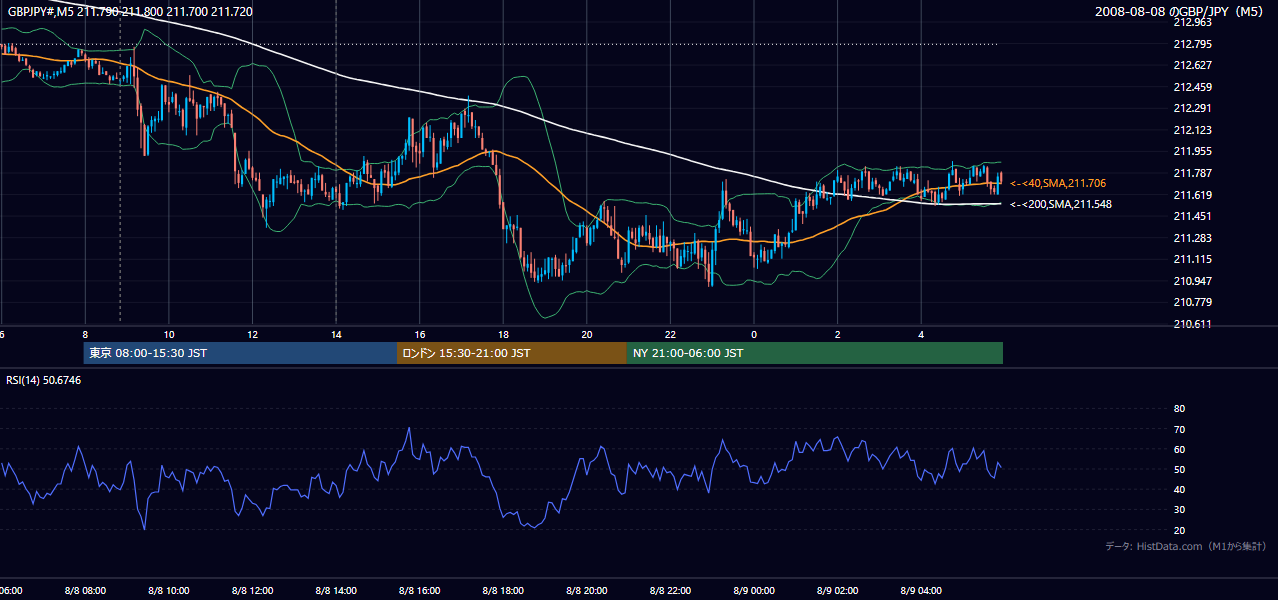Click the 8/8 10:00 time label

pos(168,591)
